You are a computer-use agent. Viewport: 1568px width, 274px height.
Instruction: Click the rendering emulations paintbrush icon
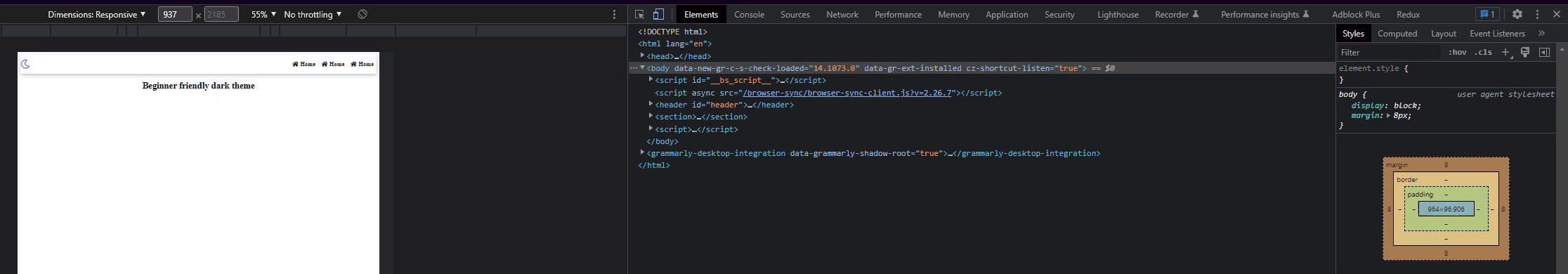pos(1524,52)
